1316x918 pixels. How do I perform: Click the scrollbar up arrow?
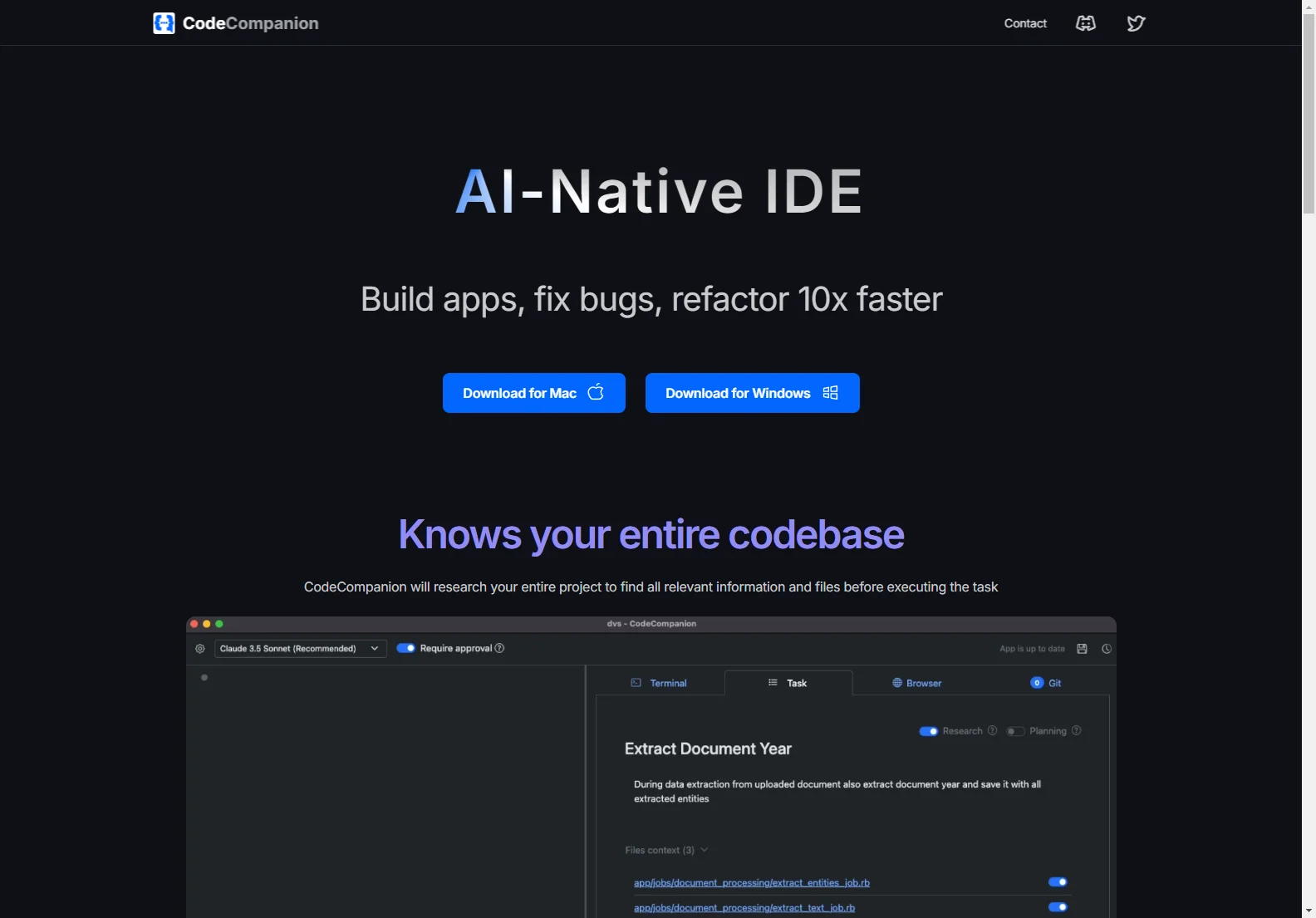pos(1309,7)
